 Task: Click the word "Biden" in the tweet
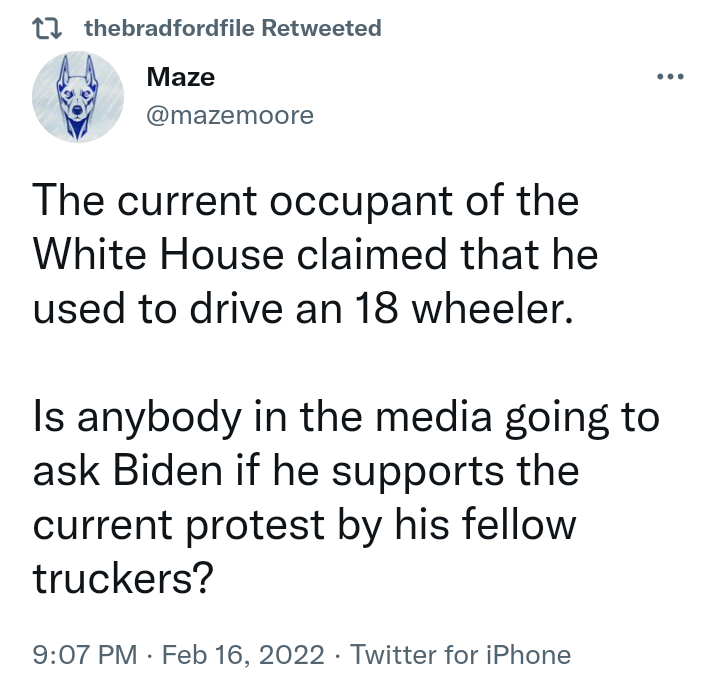click(168, 471)
